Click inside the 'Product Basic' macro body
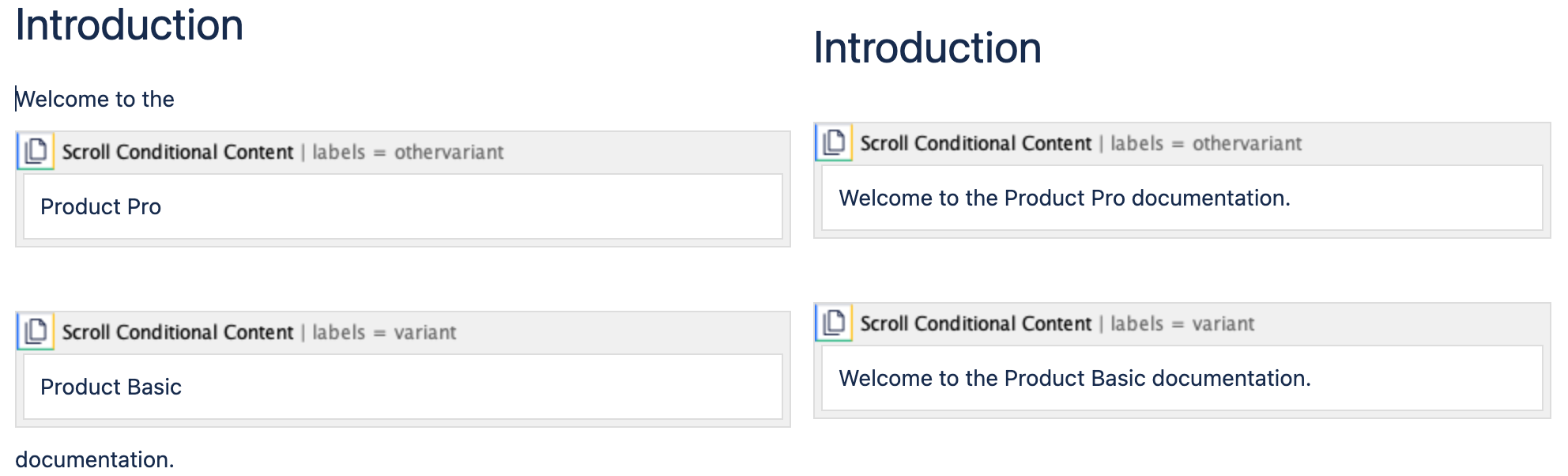The height and width of the screenshot is (476, 1568). pos(111,387)
